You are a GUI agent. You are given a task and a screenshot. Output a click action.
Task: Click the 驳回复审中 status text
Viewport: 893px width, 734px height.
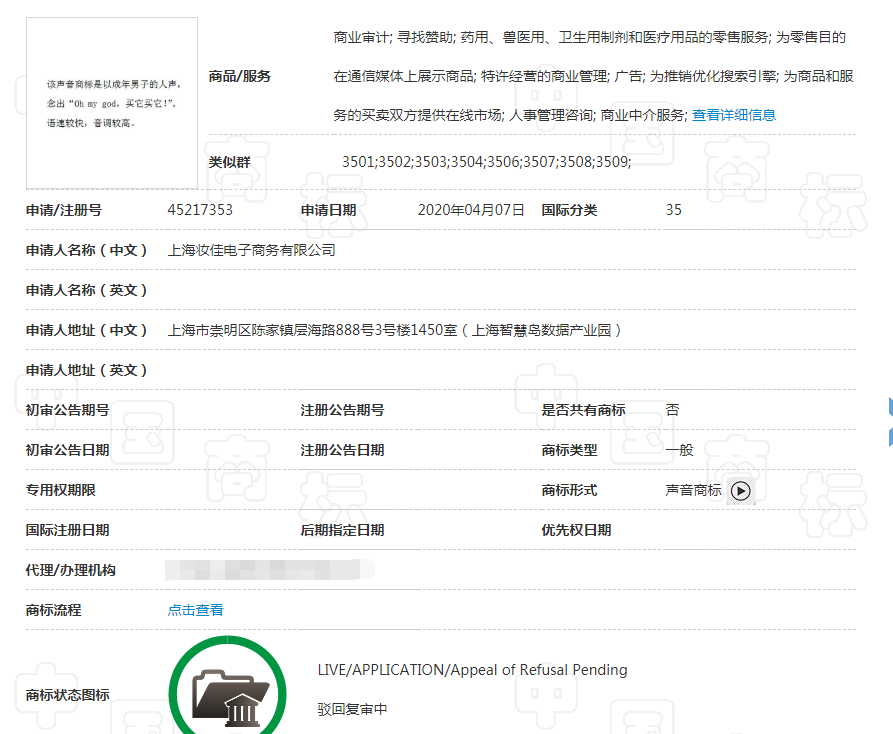click(x=352, y=710)
